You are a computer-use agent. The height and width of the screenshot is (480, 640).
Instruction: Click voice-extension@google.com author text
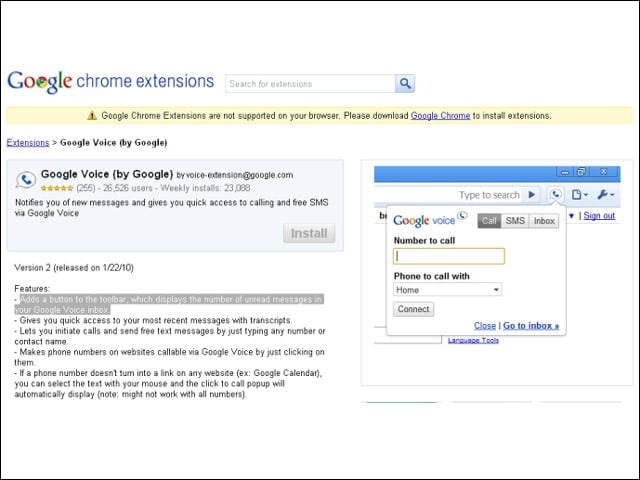[x=240, y=175]
